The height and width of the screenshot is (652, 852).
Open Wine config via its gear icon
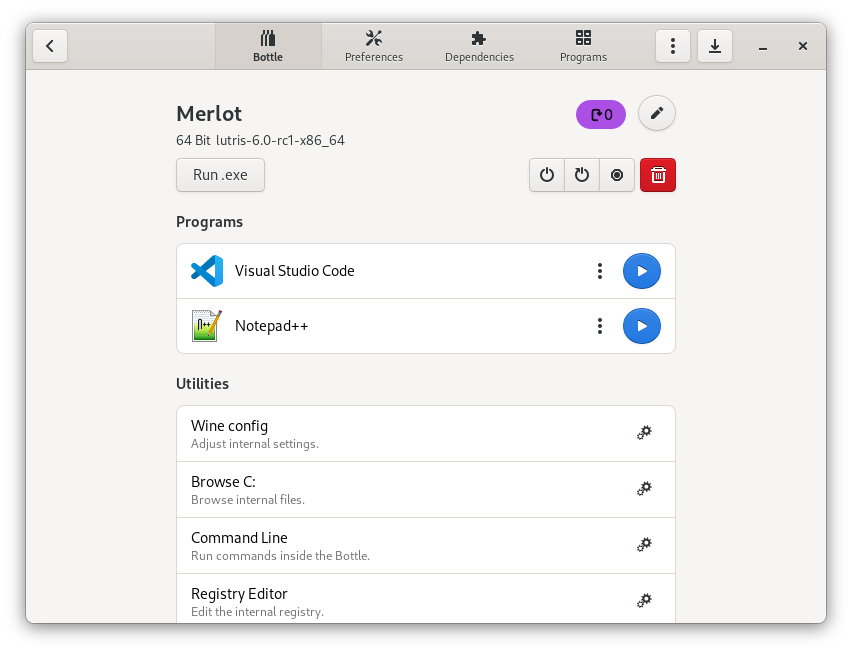click(x=644, y=432)
